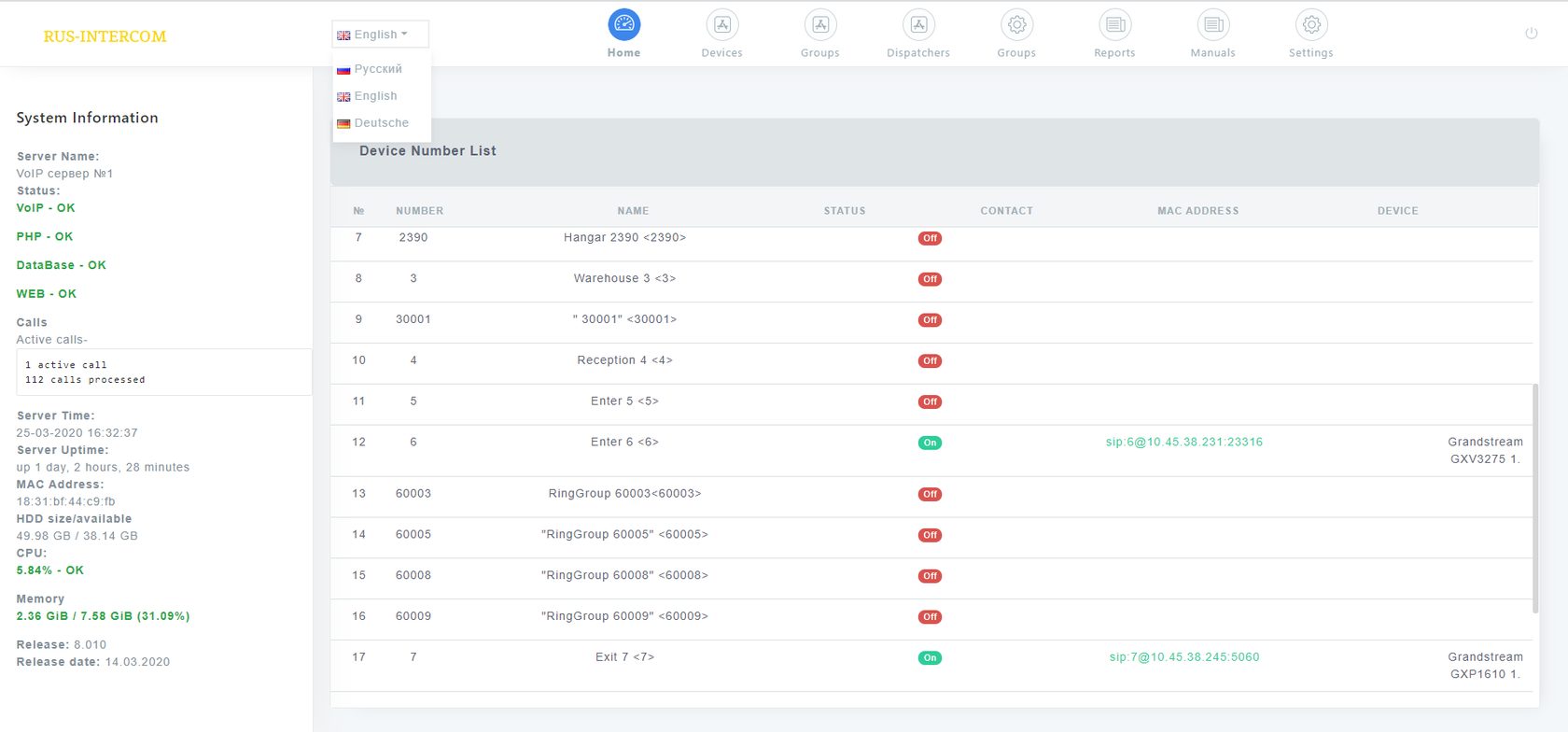
Task: Select the name '"RingGroup 60005" <60005>'
Action: [x=624, y=535]
